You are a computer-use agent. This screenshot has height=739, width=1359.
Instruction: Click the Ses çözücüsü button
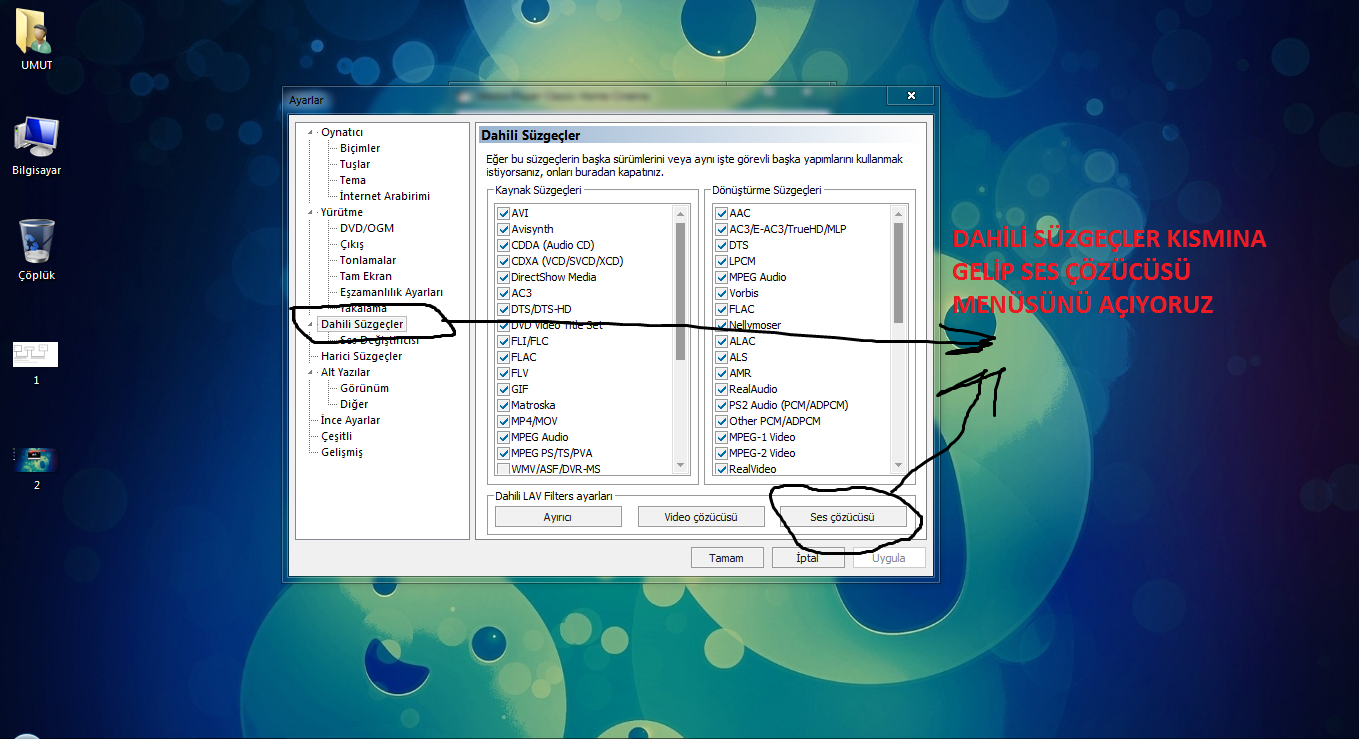click(843, 517)
